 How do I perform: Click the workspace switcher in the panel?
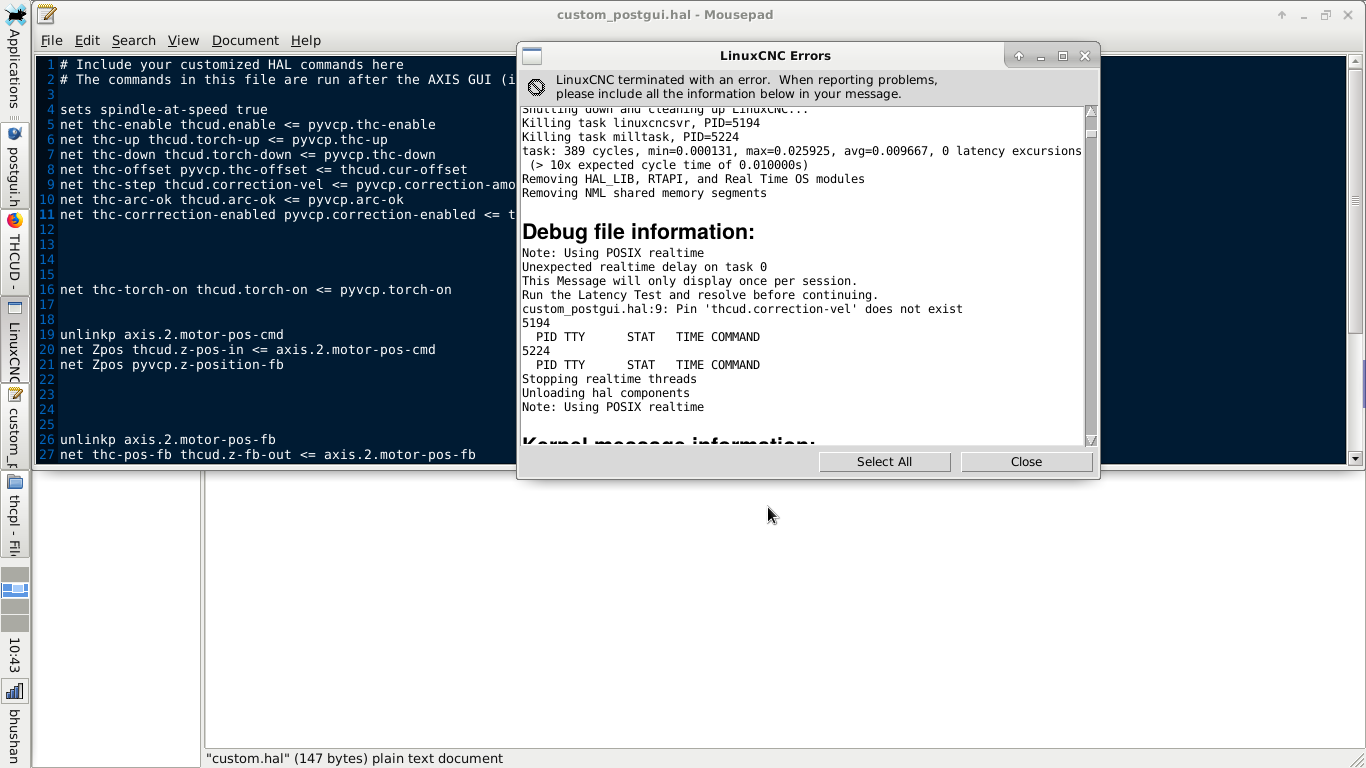pyautogui.click(x=15, y=598)
